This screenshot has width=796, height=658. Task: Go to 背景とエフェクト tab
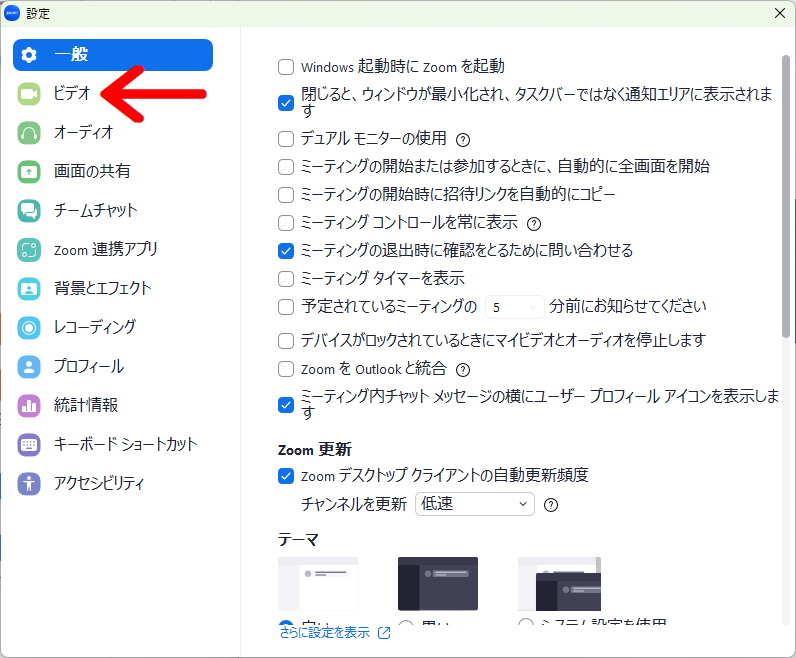click(113, 289)
